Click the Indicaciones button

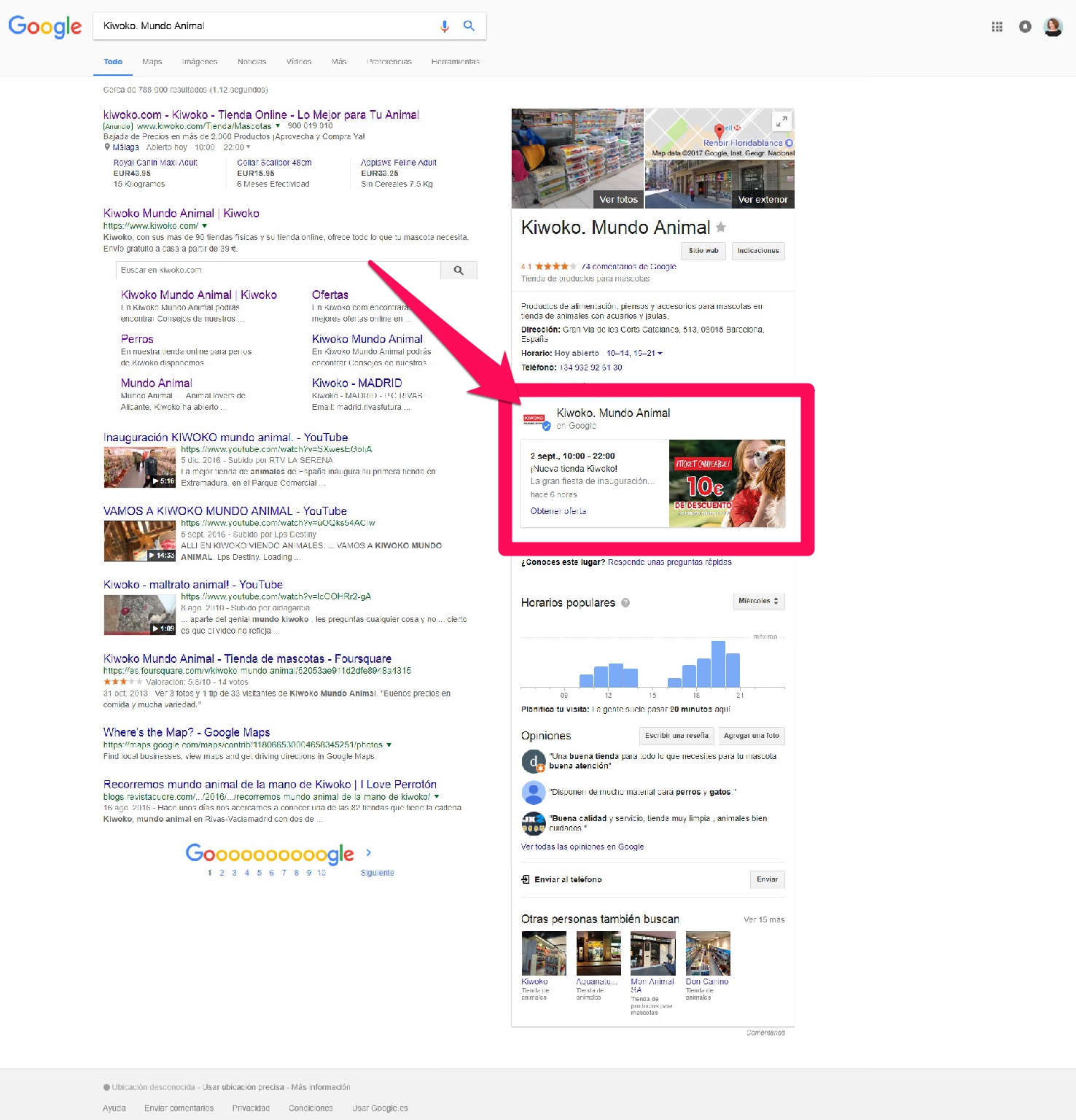pyautogui.click(x=757, y=251)
